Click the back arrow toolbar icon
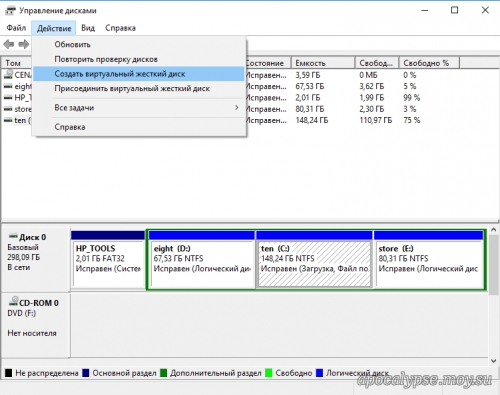The image size is (500, 395). tap(9, 44)
